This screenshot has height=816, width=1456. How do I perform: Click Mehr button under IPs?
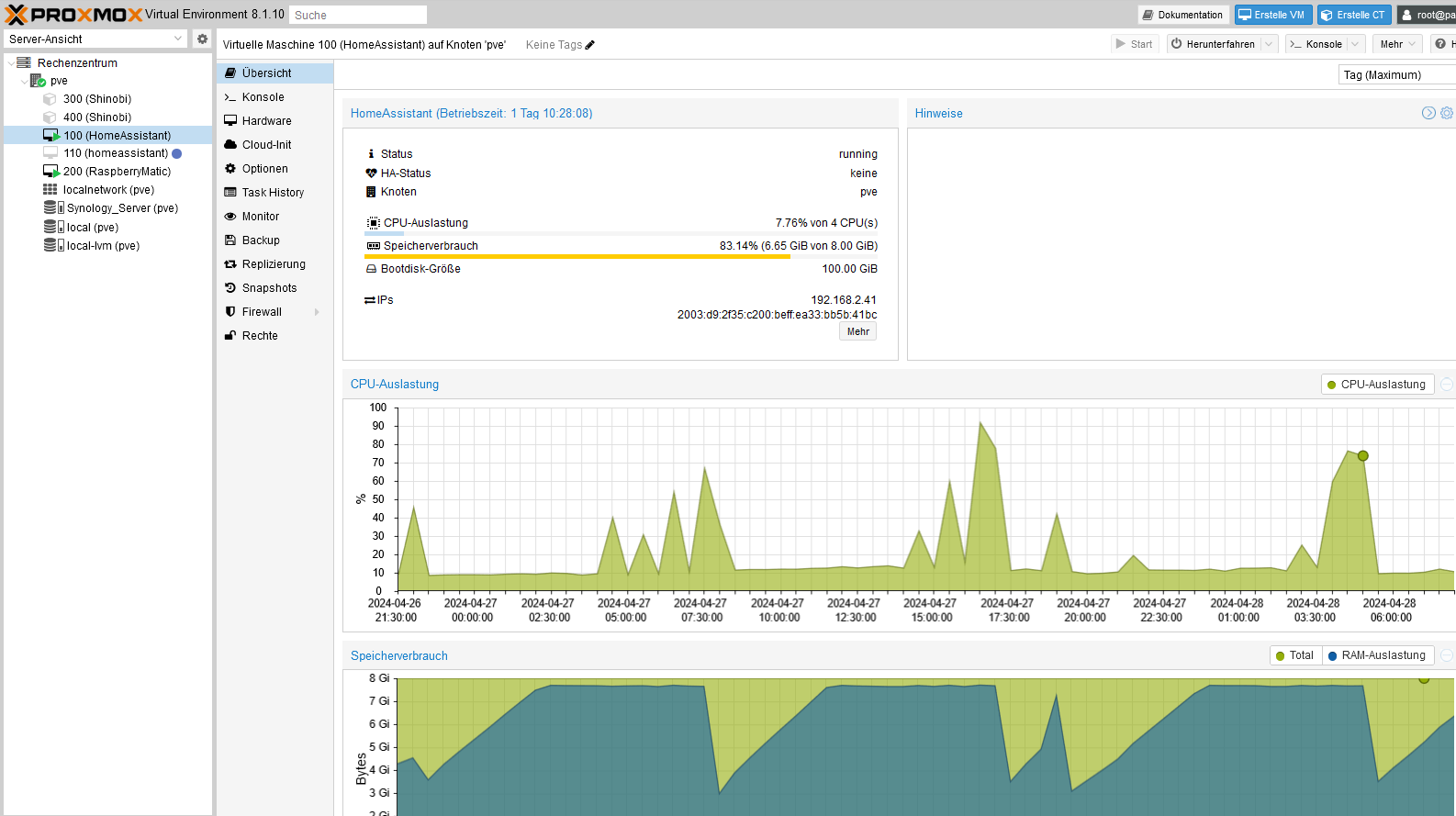(x=858, y=332)
